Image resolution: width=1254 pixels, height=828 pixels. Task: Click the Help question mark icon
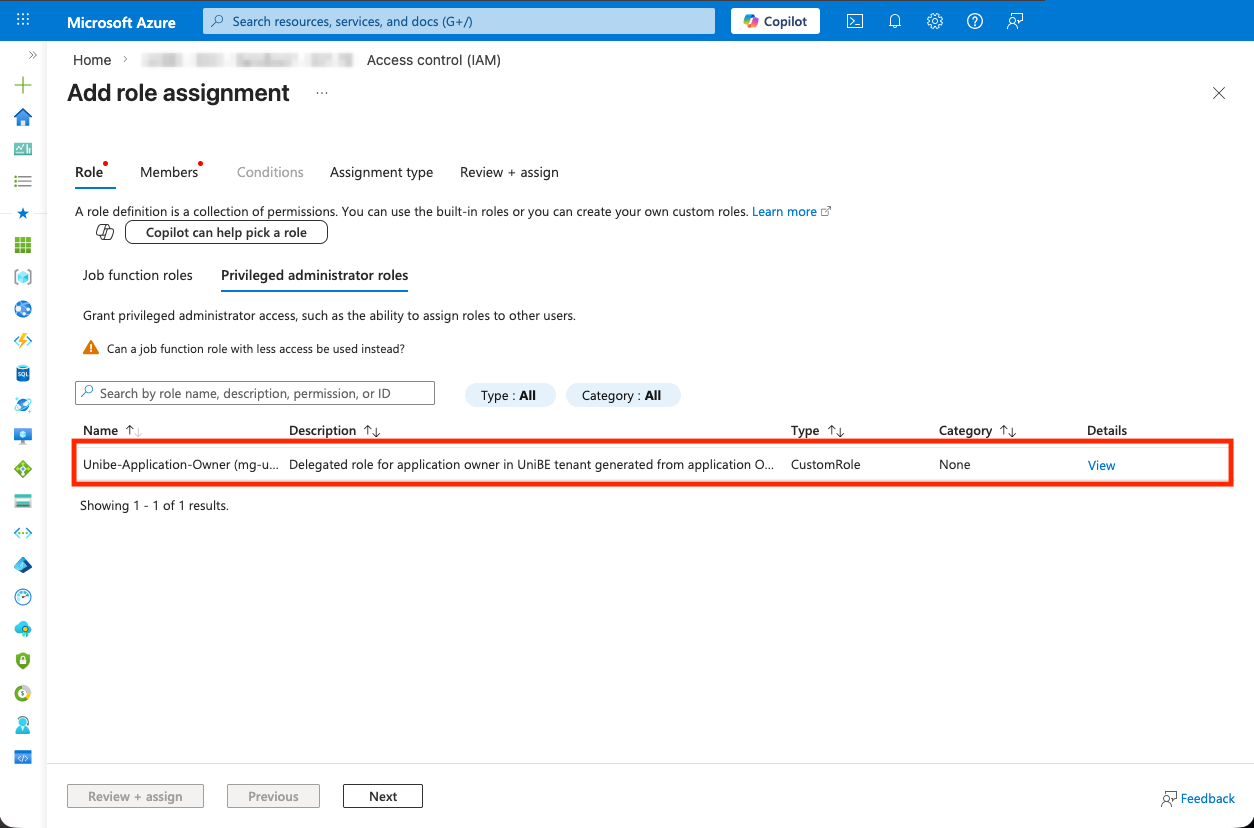click(x=975, y=21)
